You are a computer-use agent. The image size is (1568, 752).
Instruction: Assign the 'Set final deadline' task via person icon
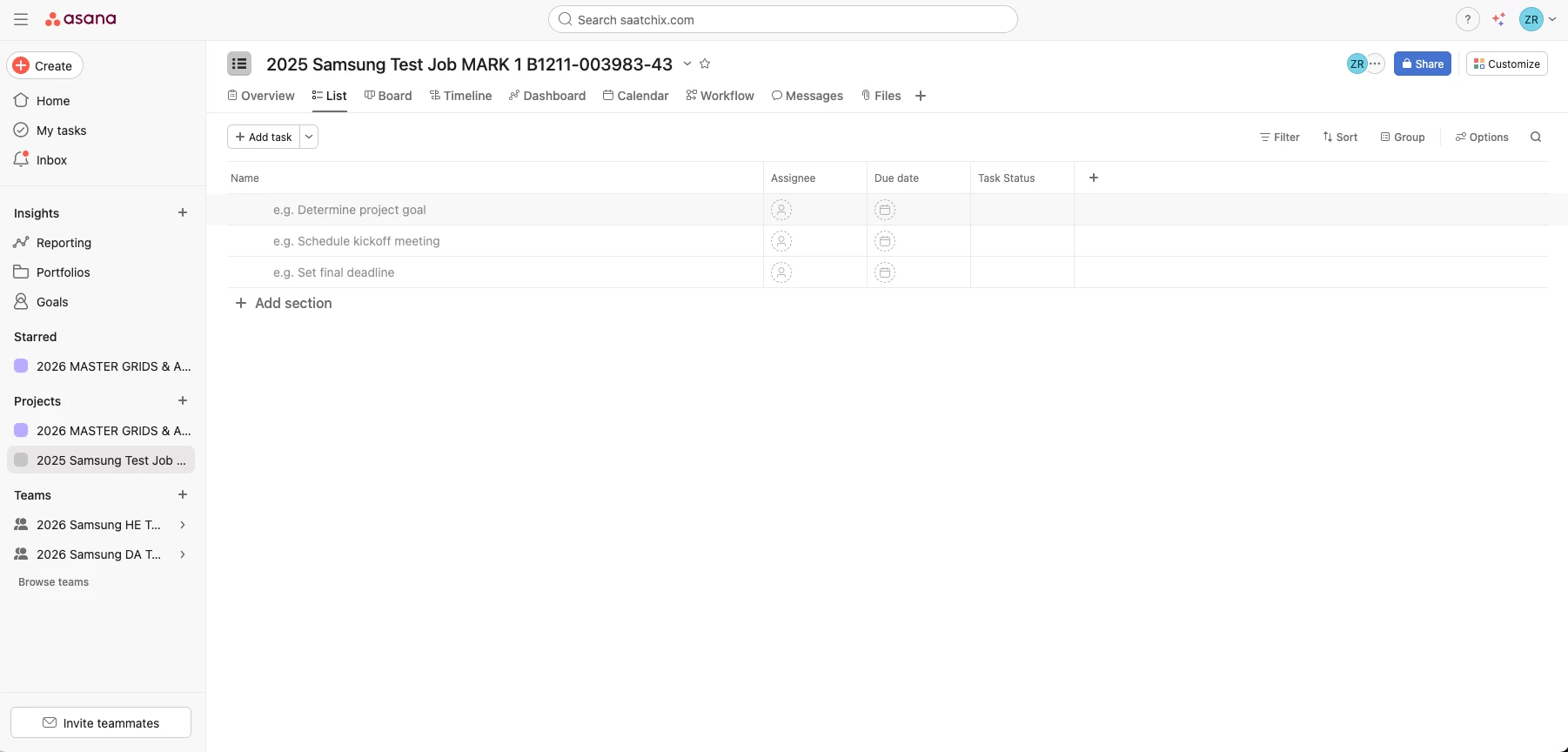[x=781, y=272]
